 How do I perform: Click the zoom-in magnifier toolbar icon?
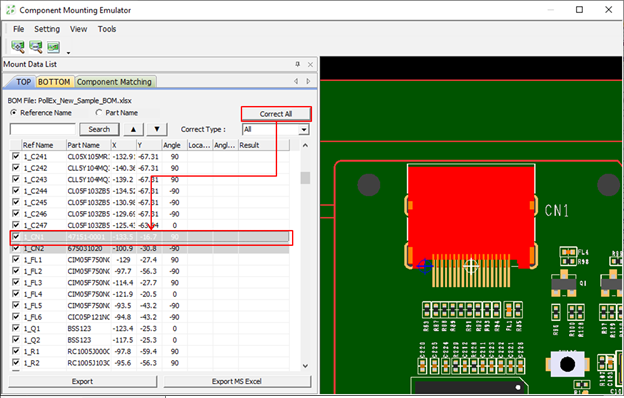[18, 47]
